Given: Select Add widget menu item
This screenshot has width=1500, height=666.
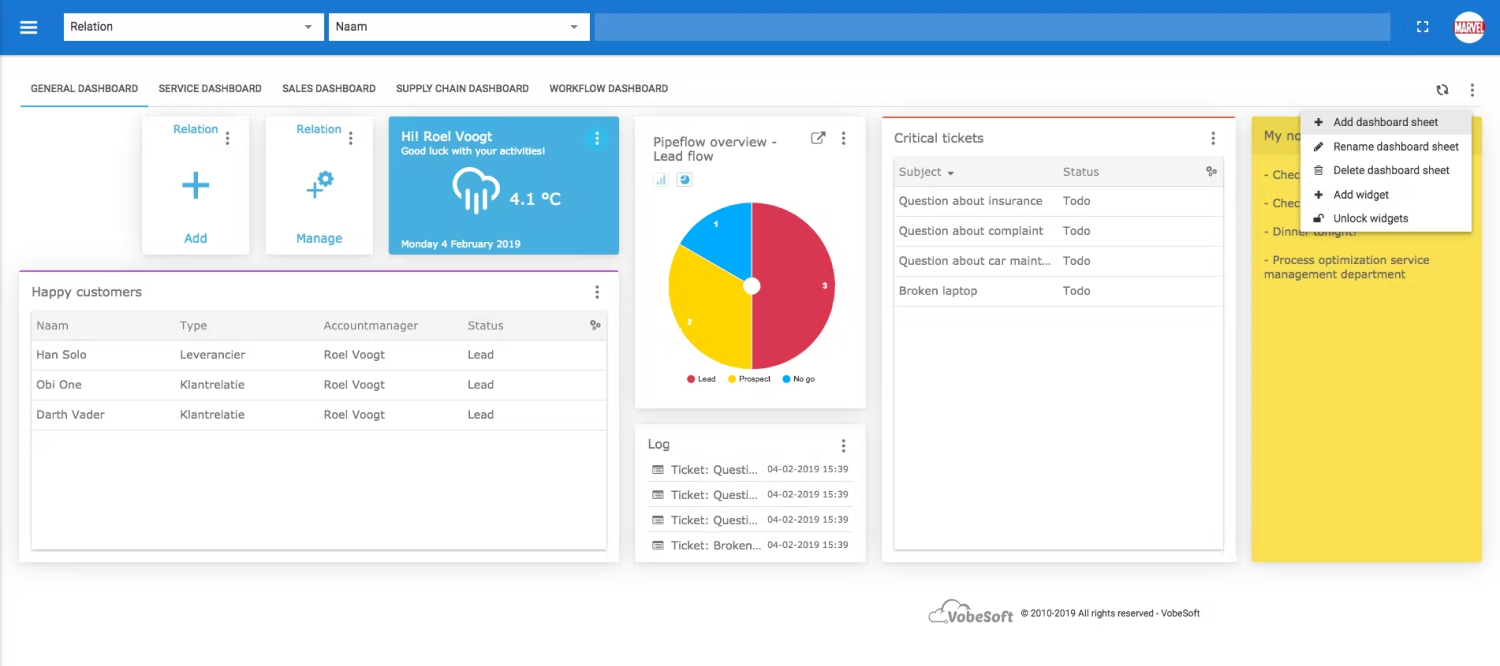Looking at the screenshot, I should (x=1386, y=194).
